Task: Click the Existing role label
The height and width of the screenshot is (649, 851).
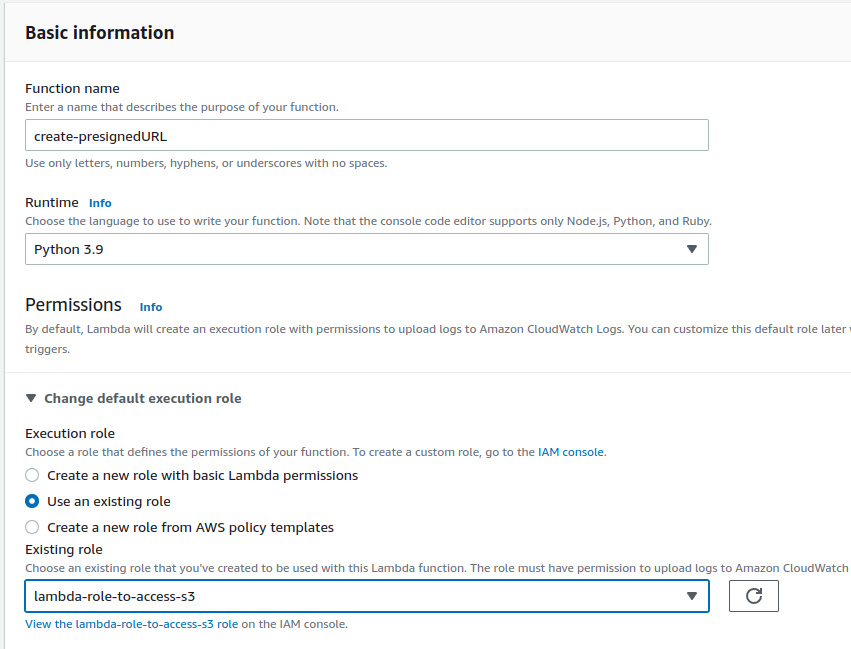Action: pyautogui.click(x=64, y=549)
